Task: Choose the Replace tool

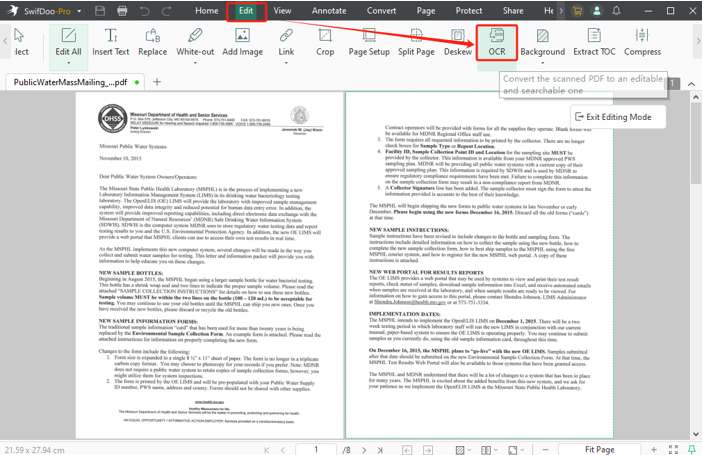Action: click(153, 43)
